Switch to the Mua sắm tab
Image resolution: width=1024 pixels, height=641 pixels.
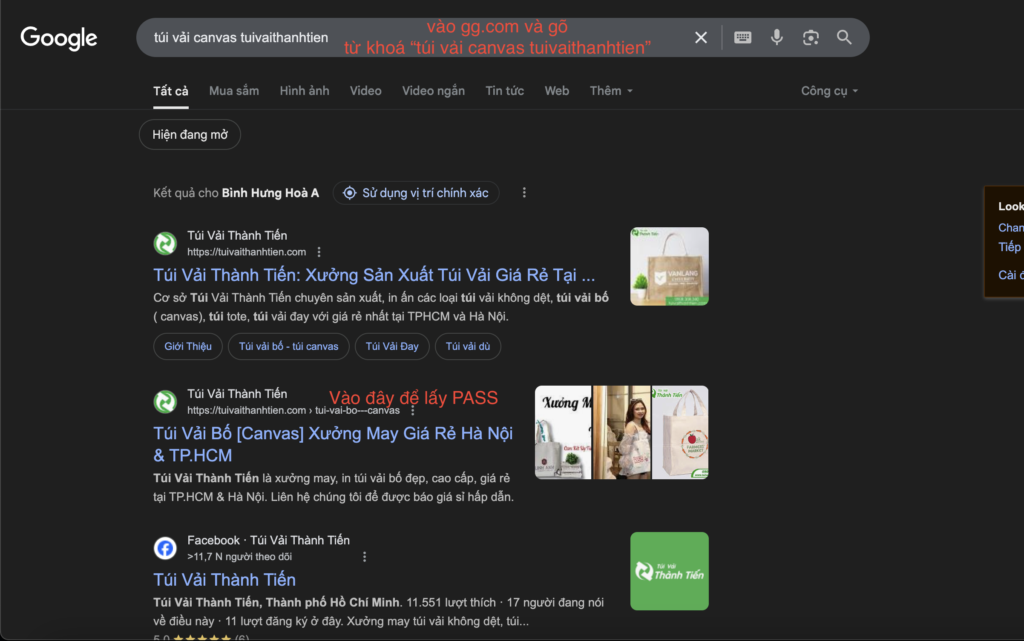234,91
